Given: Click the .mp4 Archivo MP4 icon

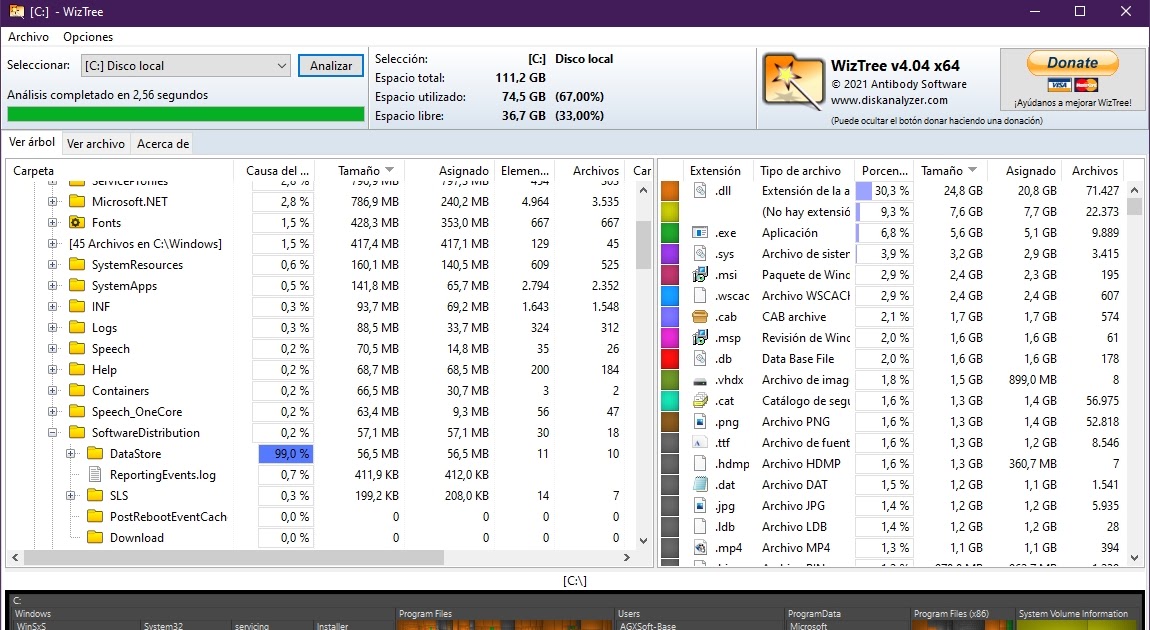Looking at the screenshot, I should tap(701, 548).
